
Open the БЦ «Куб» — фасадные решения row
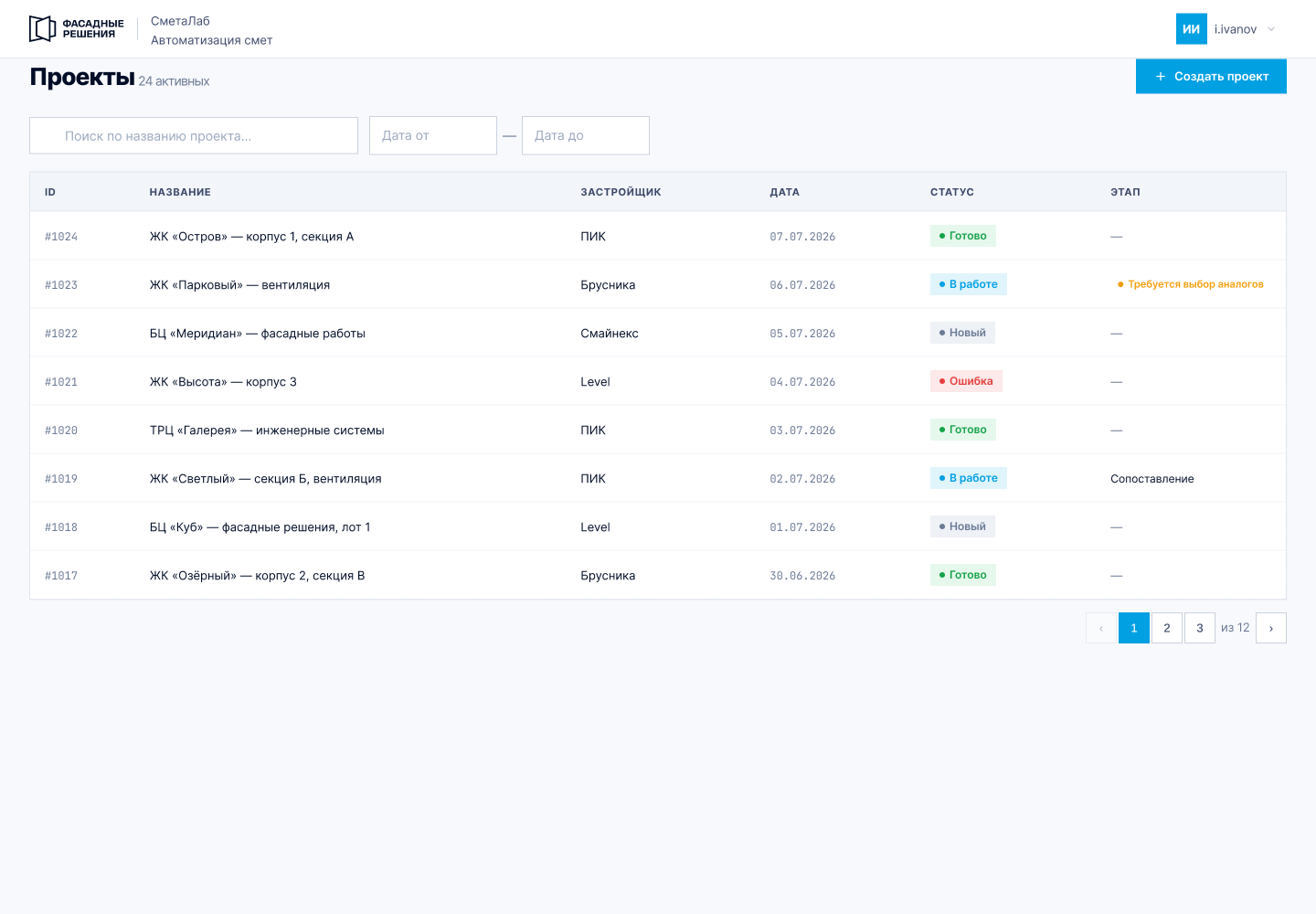point(658,526)
